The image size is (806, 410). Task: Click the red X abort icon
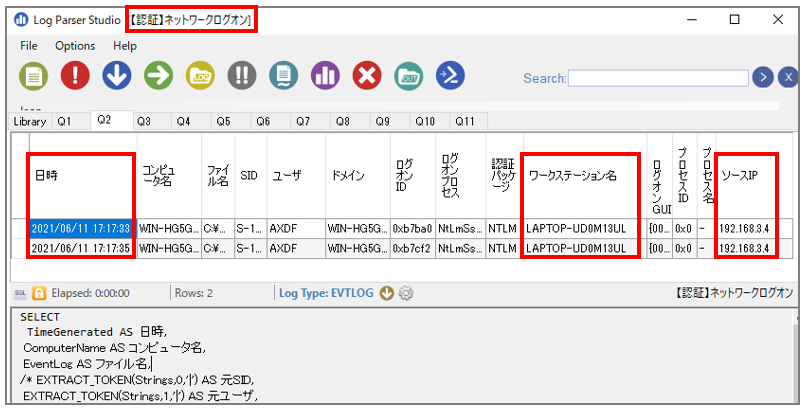[x=367, y=76]
